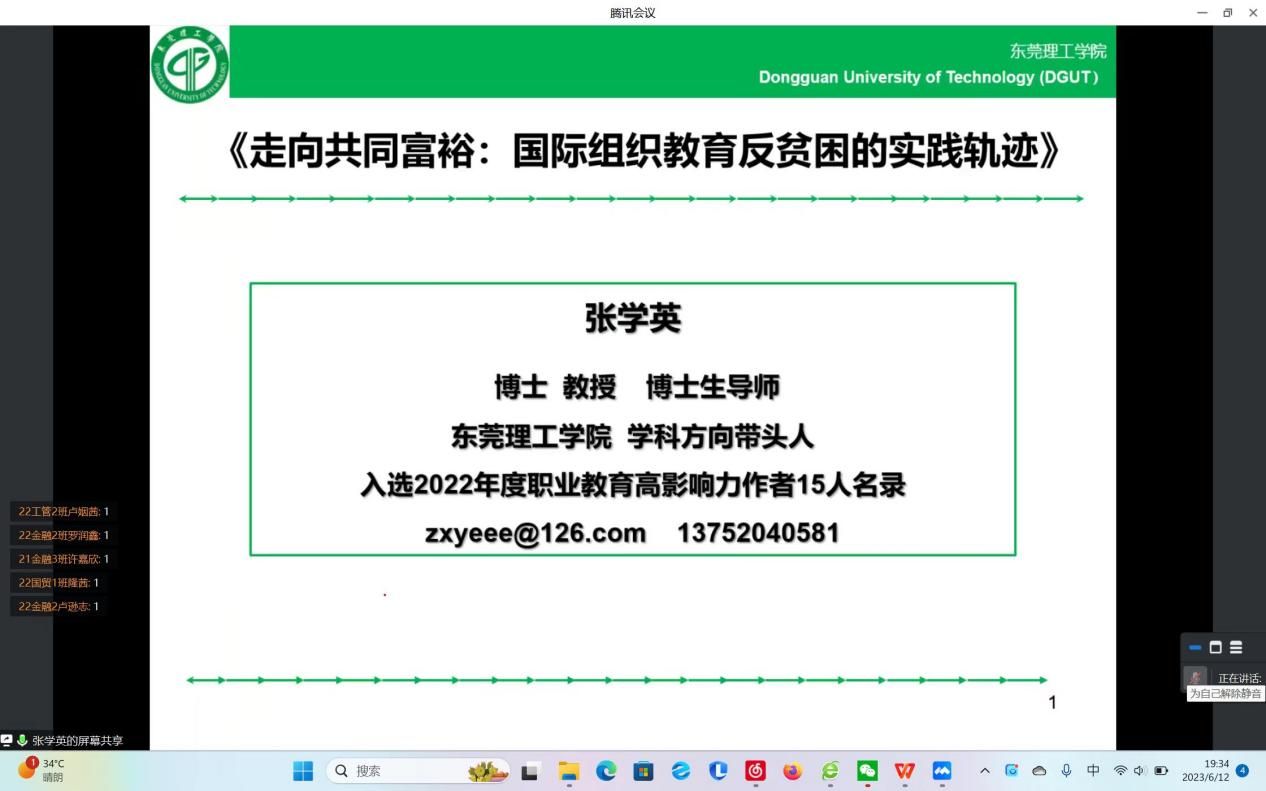Expand hidden system tray icons

click(x=985, y=771)
